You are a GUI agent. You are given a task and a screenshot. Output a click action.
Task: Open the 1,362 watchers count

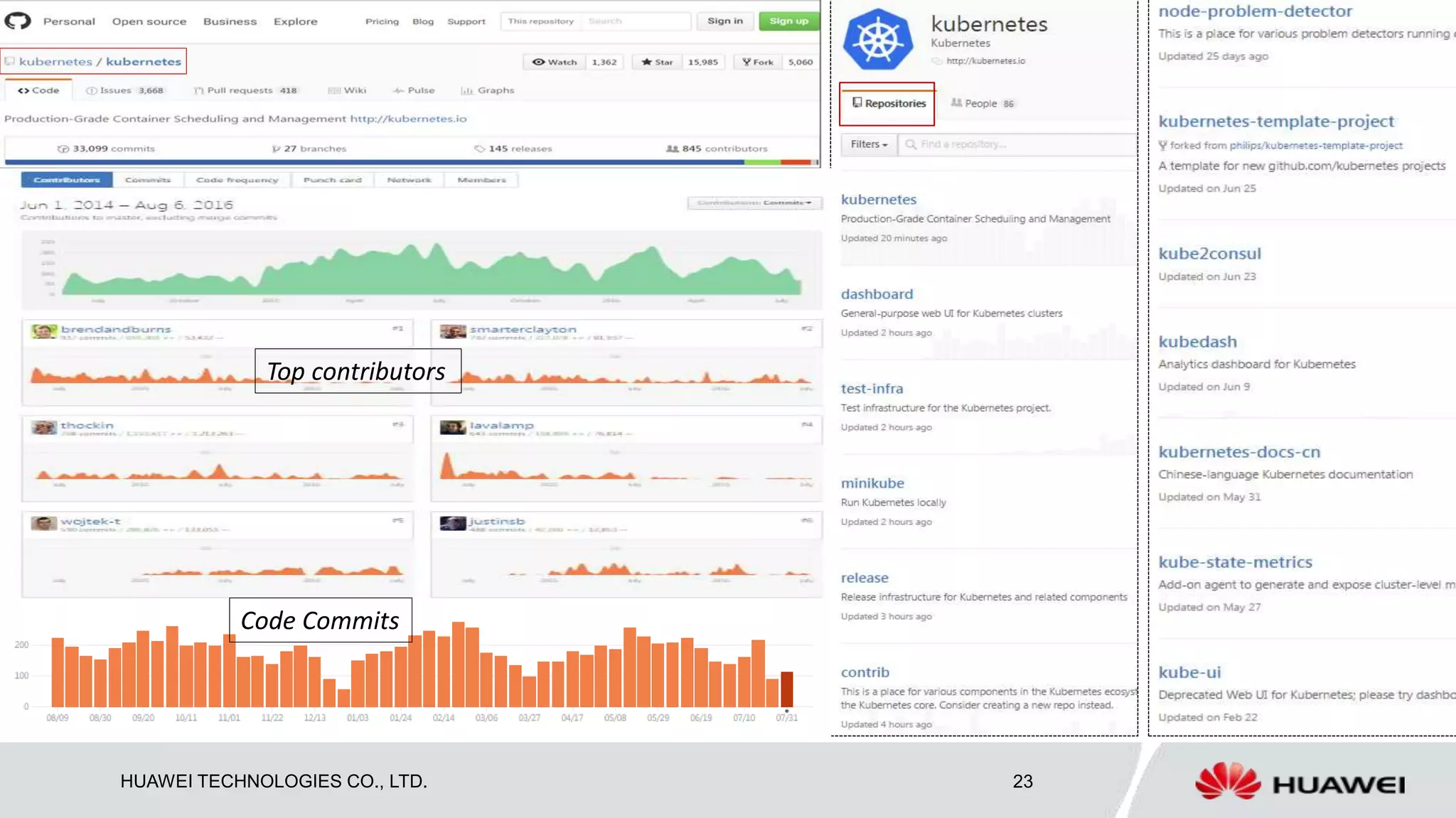[604, 62]
